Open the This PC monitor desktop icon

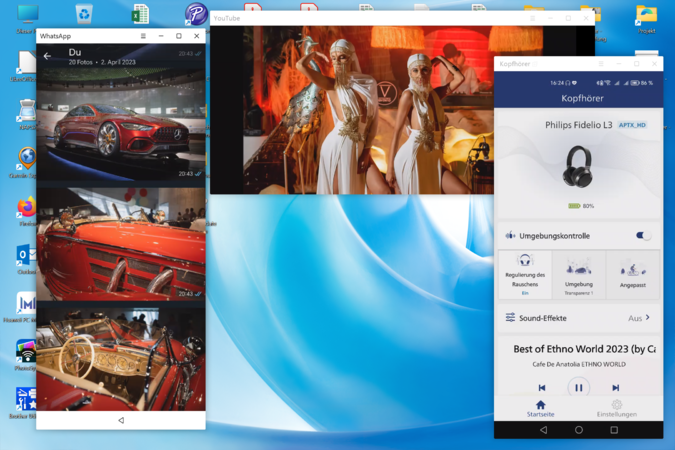(28, 14)
